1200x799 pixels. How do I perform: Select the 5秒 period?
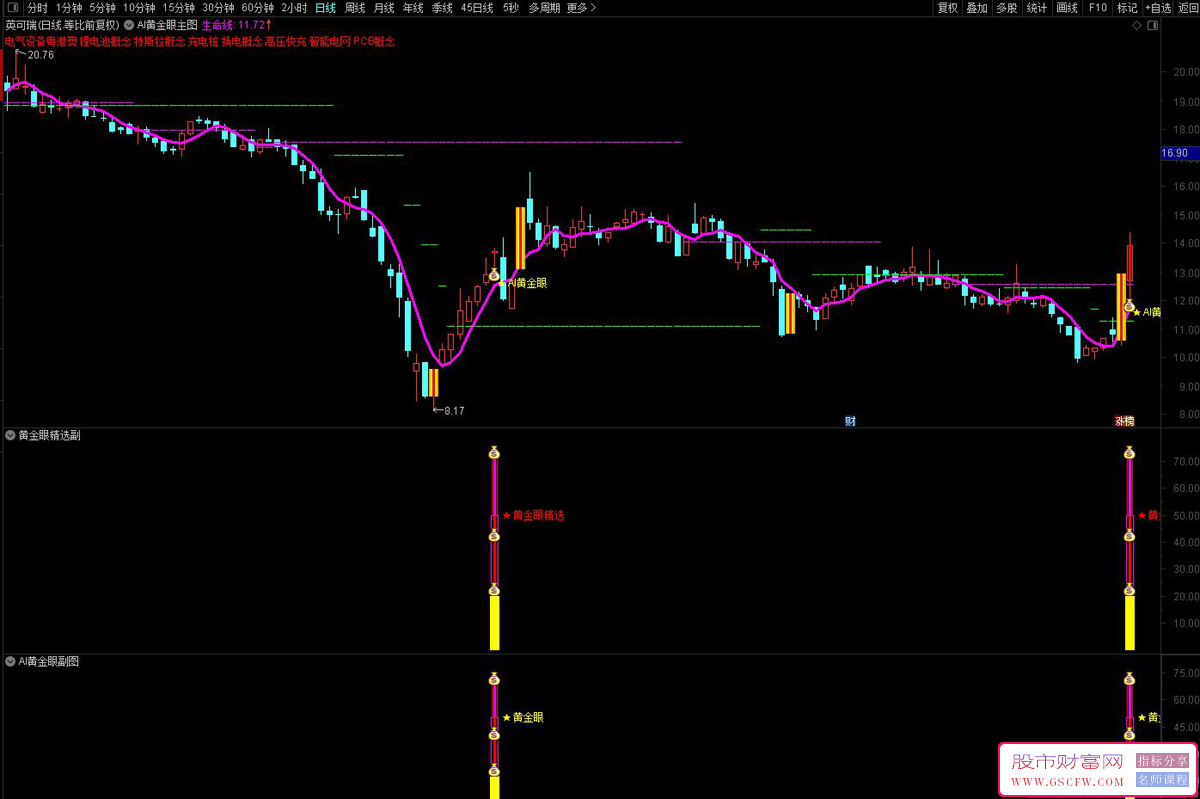coord(511,7)
